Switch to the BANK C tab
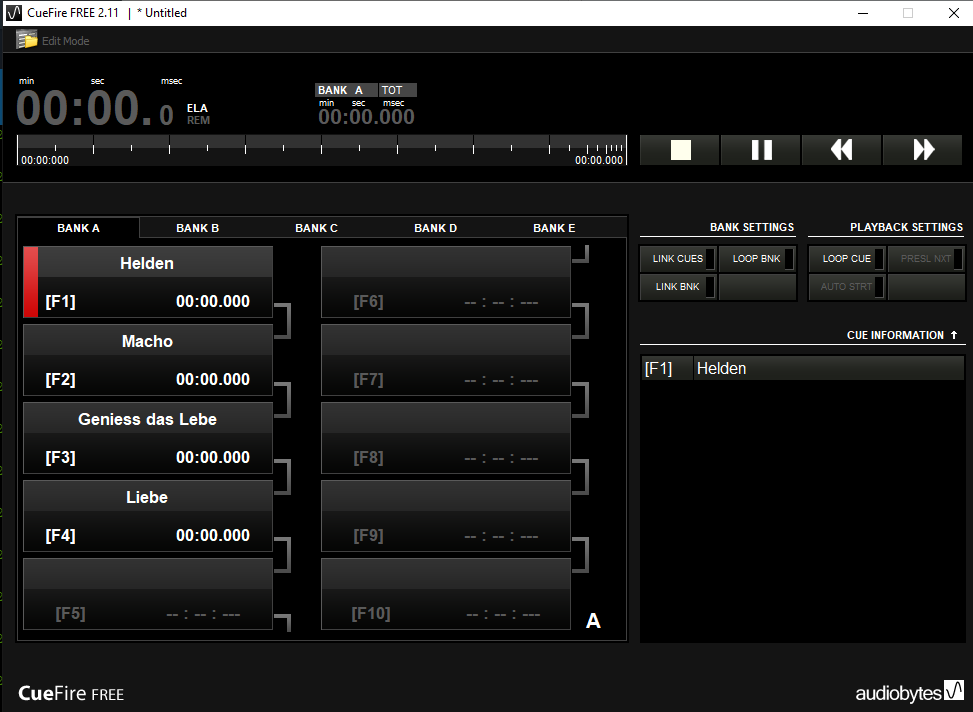Viewport: 973px width, 712px height. tap(316, 228)
